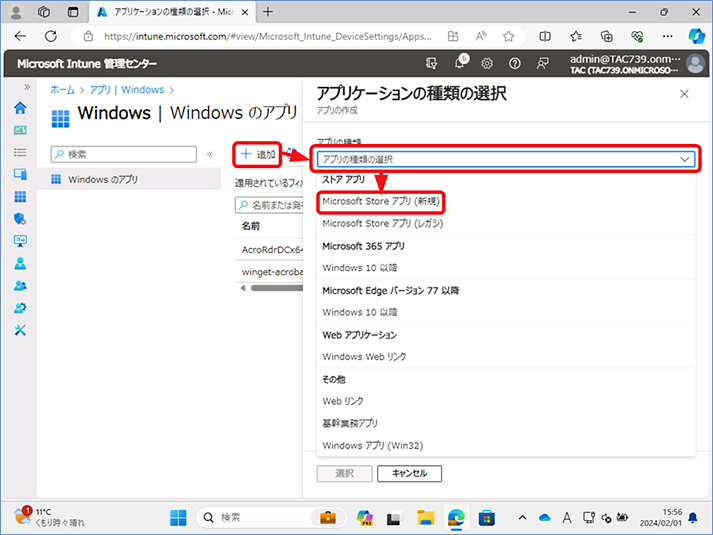The width and height of the screenshot is (713, 535).
Task: Click the taskbar 検索 search box
Action: (x=271, y=517)
